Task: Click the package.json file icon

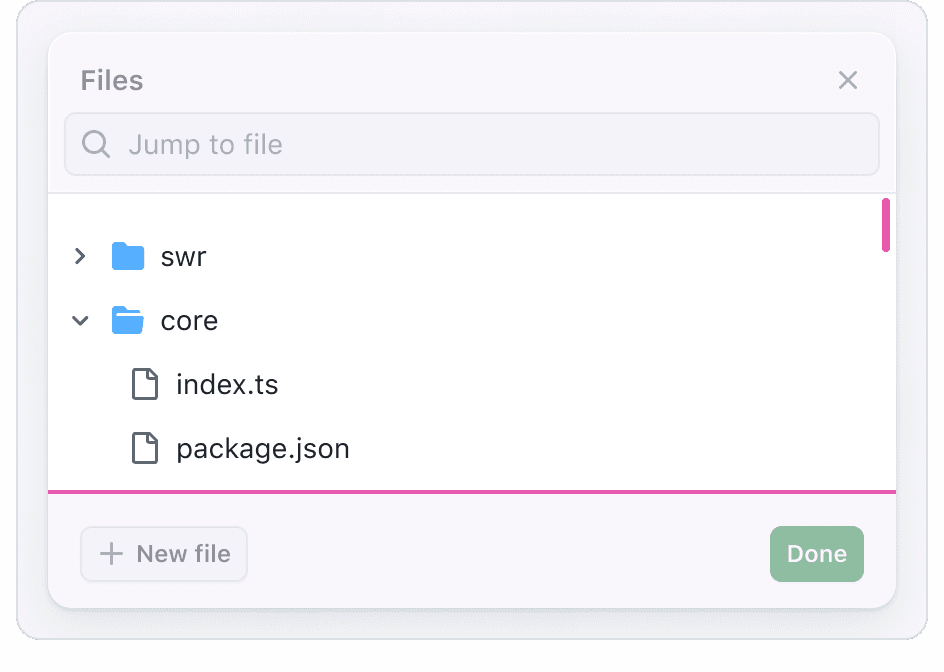Action: pyautogui.click(x=145, y=449)
